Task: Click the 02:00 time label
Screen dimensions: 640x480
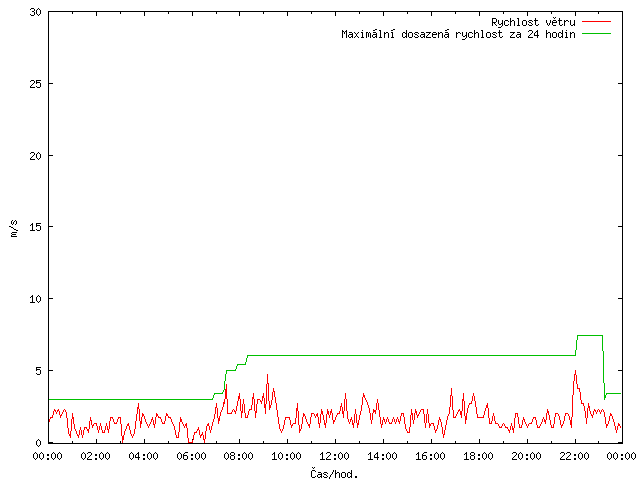Action: pyautogui.click(x=96, y=456)
